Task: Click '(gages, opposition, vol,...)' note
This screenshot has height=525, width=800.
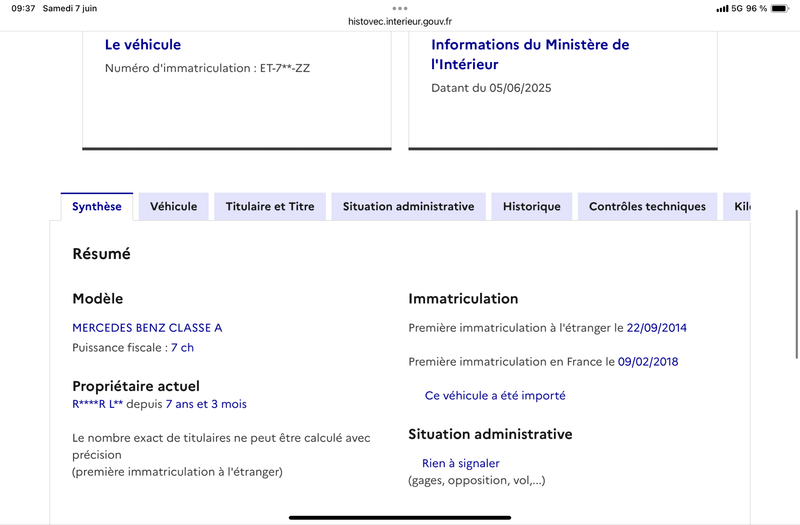Action: 477,481
